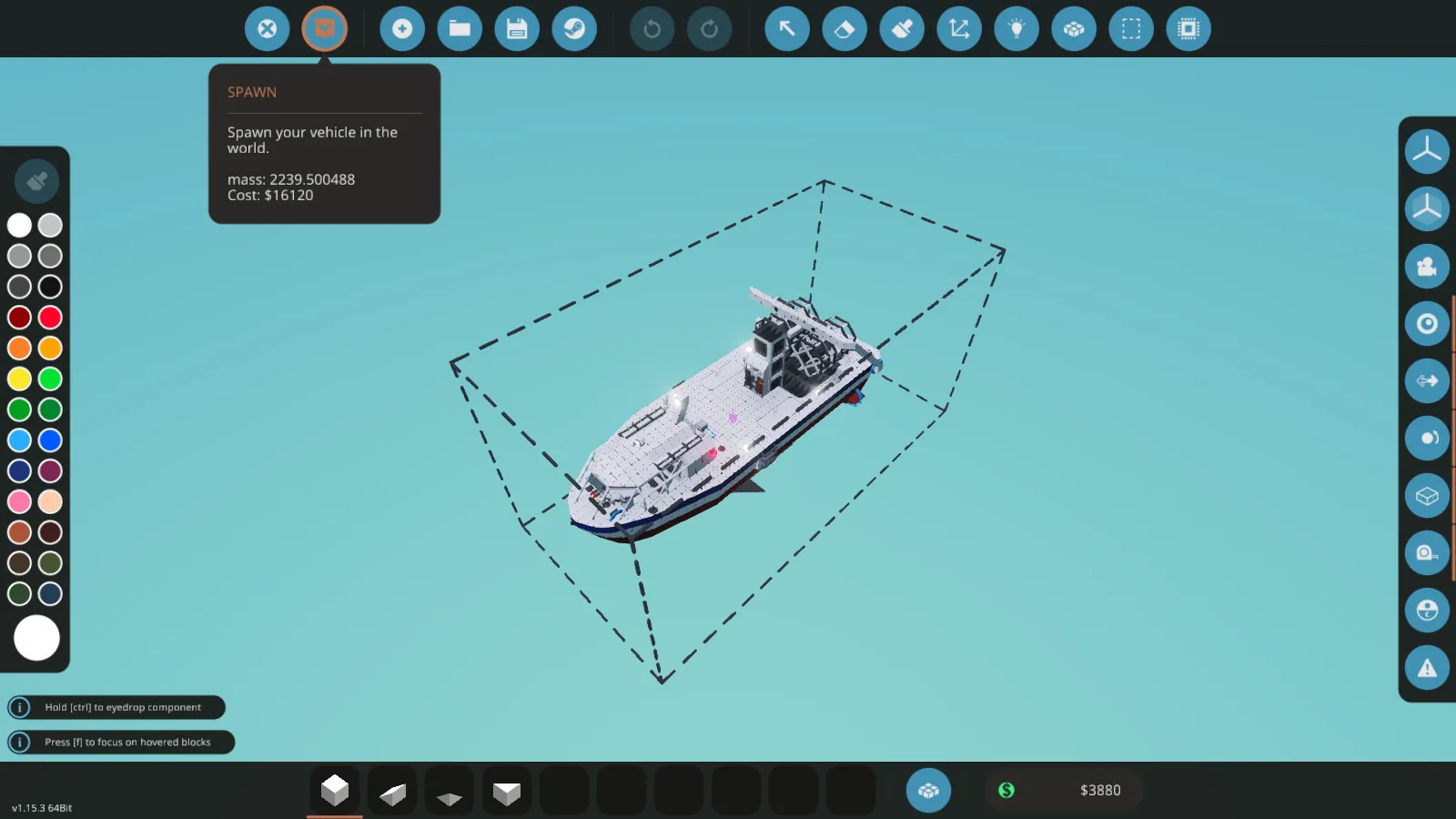
Task: Exit the editor with the X button
Action: (x=267, y=29)
